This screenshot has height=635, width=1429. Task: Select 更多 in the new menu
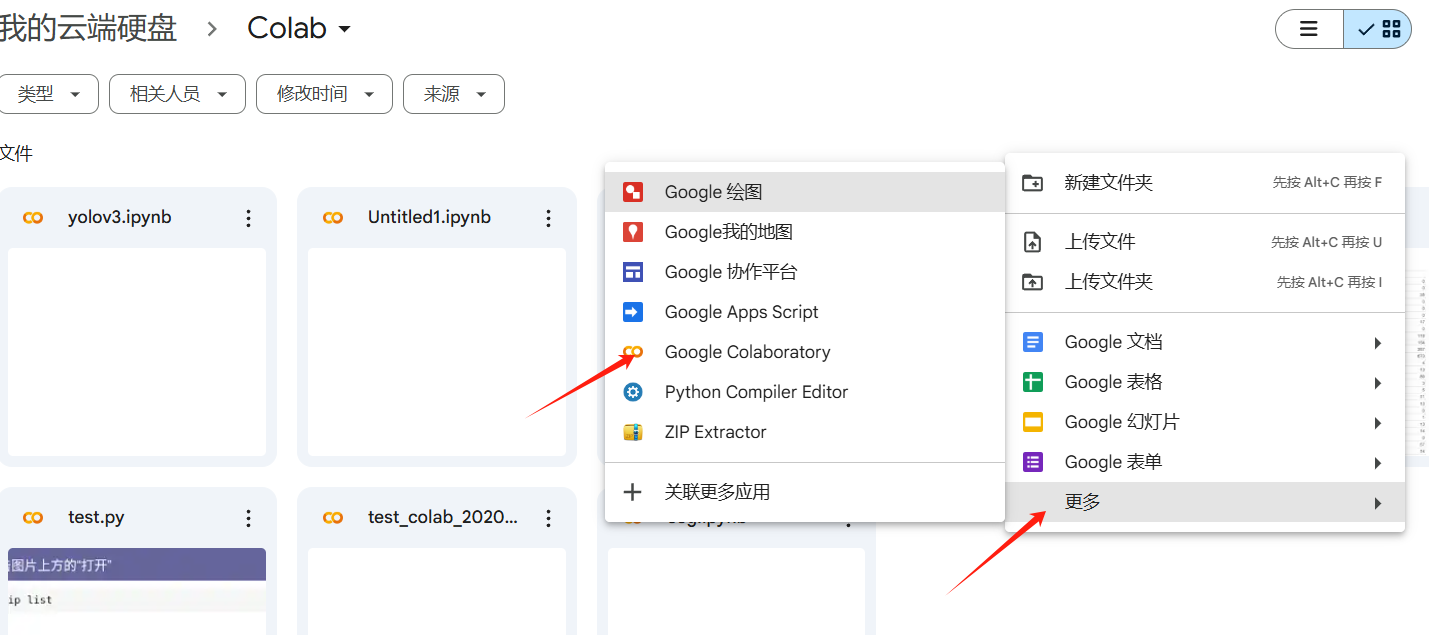coord(1205,502)
